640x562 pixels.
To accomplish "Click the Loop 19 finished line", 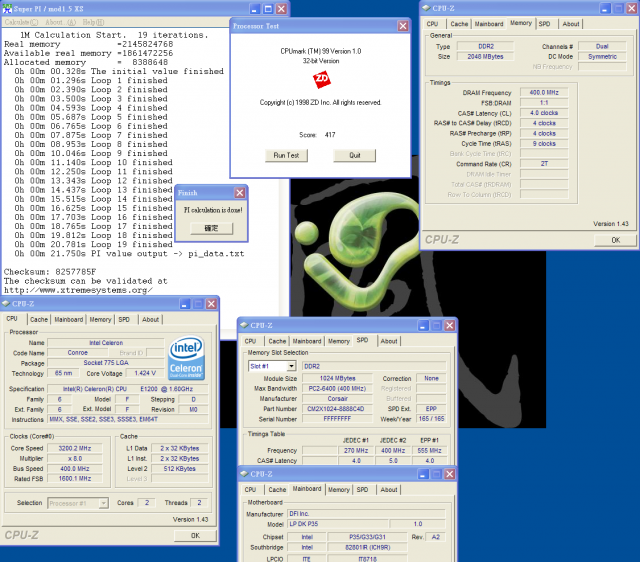I will point(93,244).
